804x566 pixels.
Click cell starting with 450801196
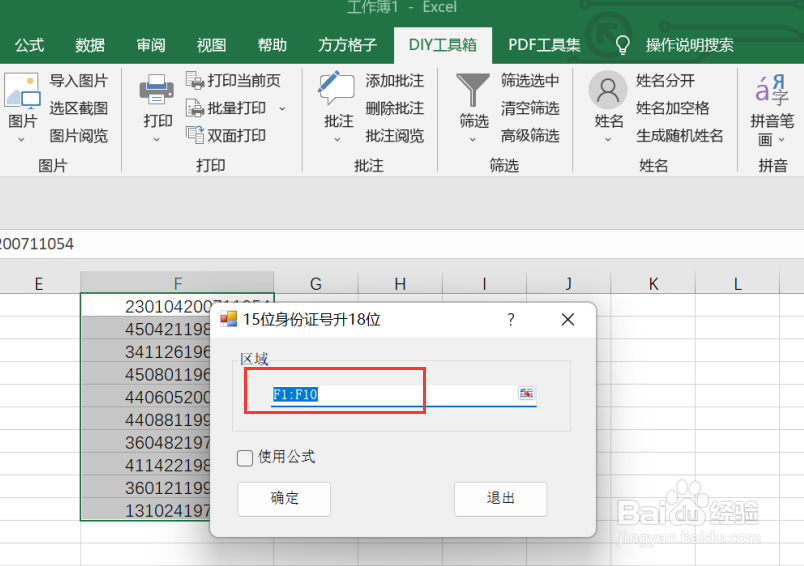pos(146,374)
